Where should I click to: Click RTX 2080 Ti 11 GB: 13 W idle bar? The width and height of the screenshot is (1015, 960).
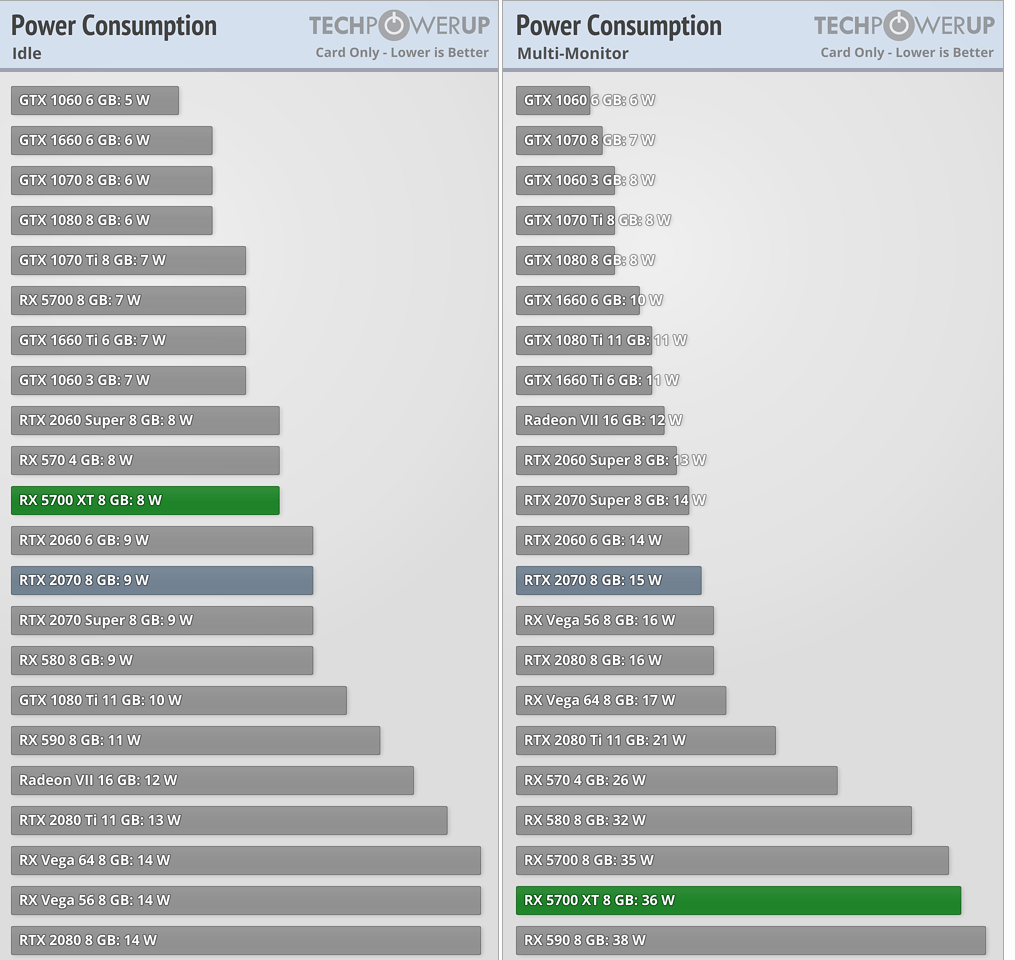(229, 820)
